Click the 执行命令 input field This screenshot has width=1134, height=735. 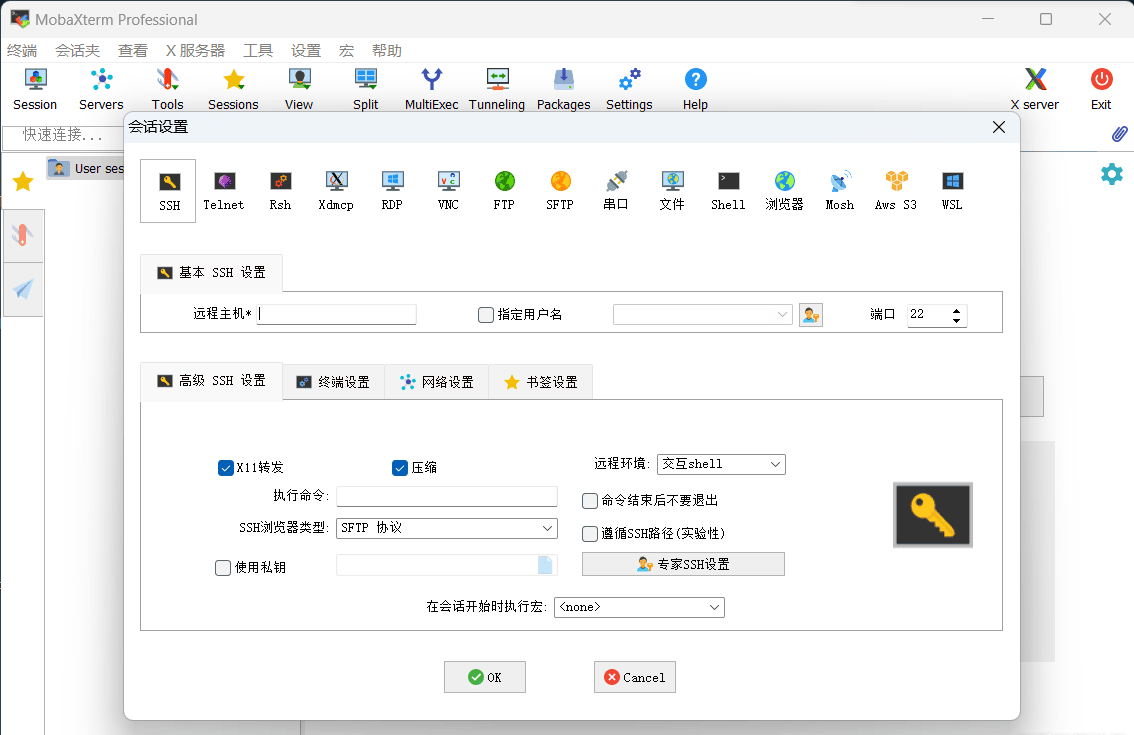coord(447,496)
